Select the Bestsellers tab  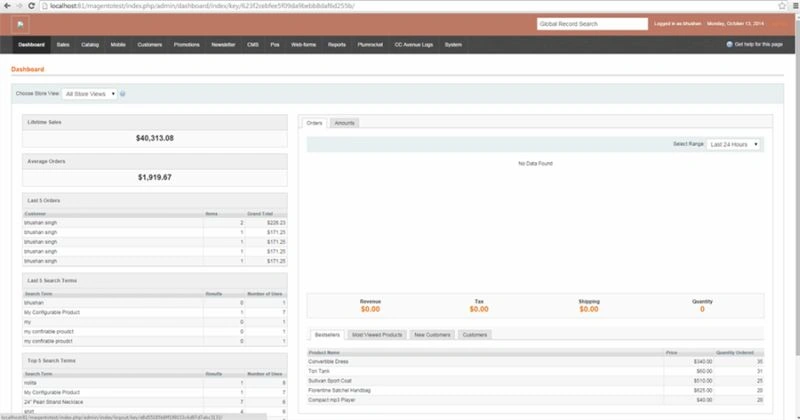coord(327,335)
